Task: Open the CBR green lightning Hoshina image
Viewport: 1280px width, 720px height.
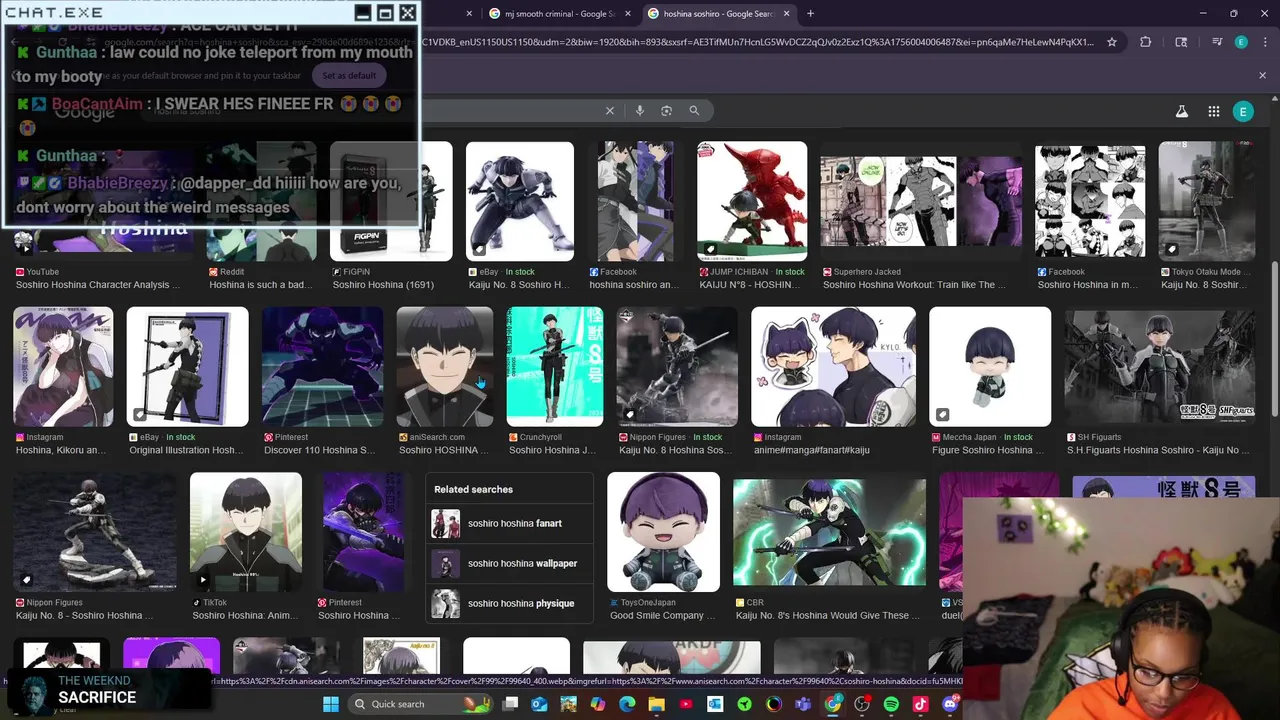Action: [x=830, y=532]
